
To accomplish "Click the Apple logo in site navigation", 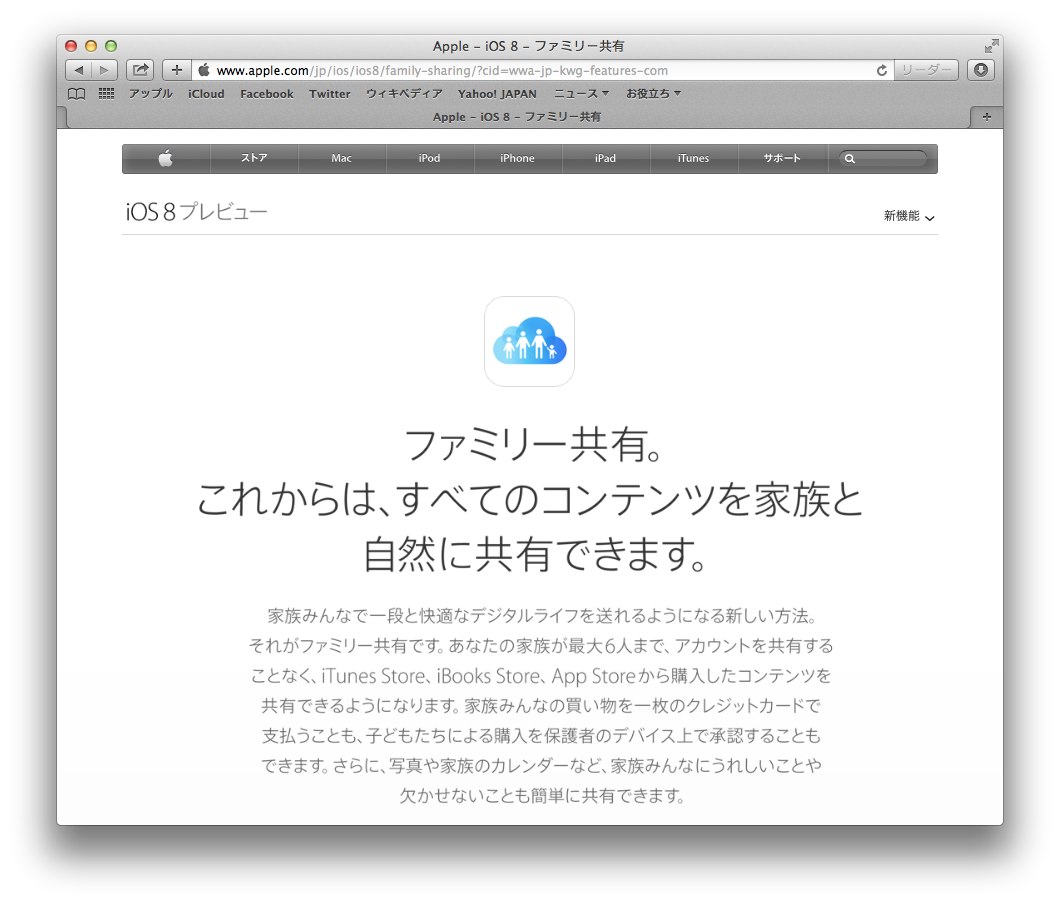I will click(x=166, y=158).
